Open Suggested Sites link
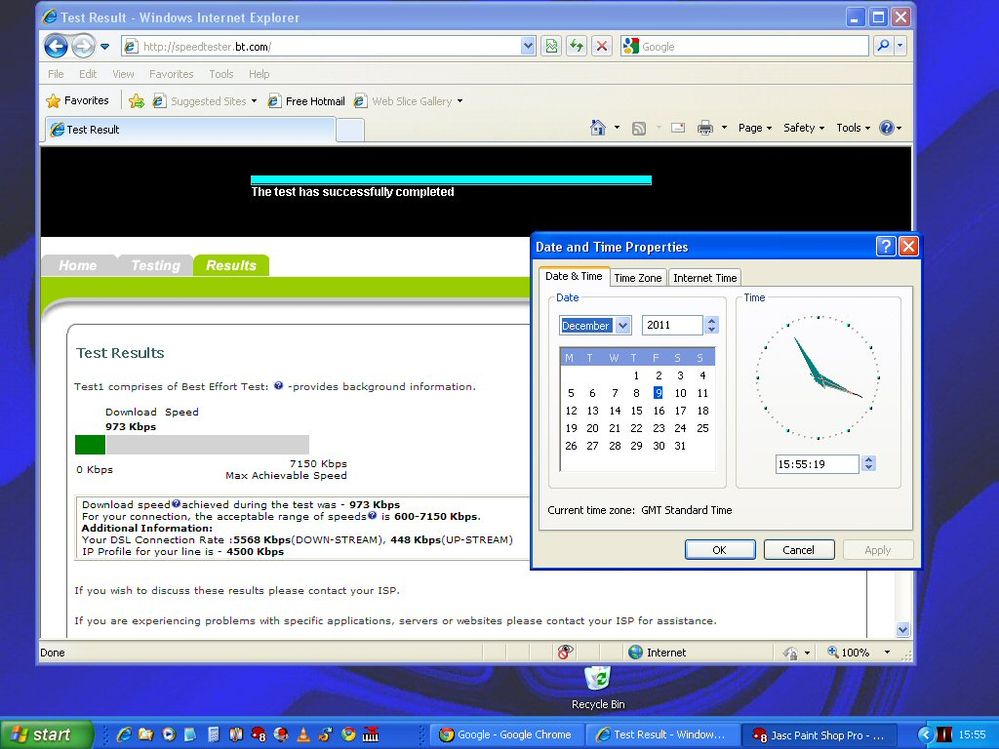This screenshot has height=749, width=999. [204, 101]
